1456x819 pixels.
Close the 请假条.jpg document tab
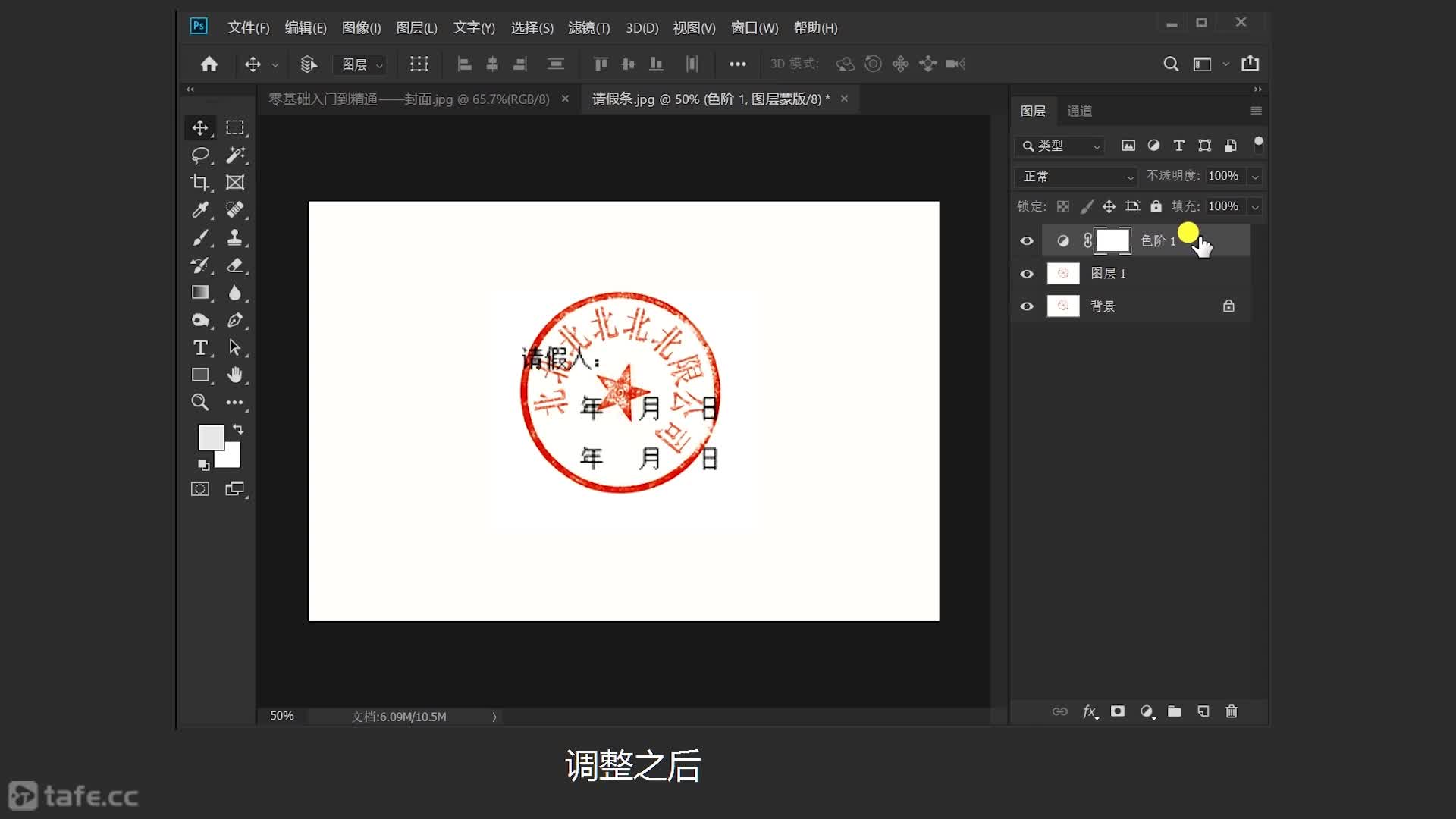coord(844,99)
